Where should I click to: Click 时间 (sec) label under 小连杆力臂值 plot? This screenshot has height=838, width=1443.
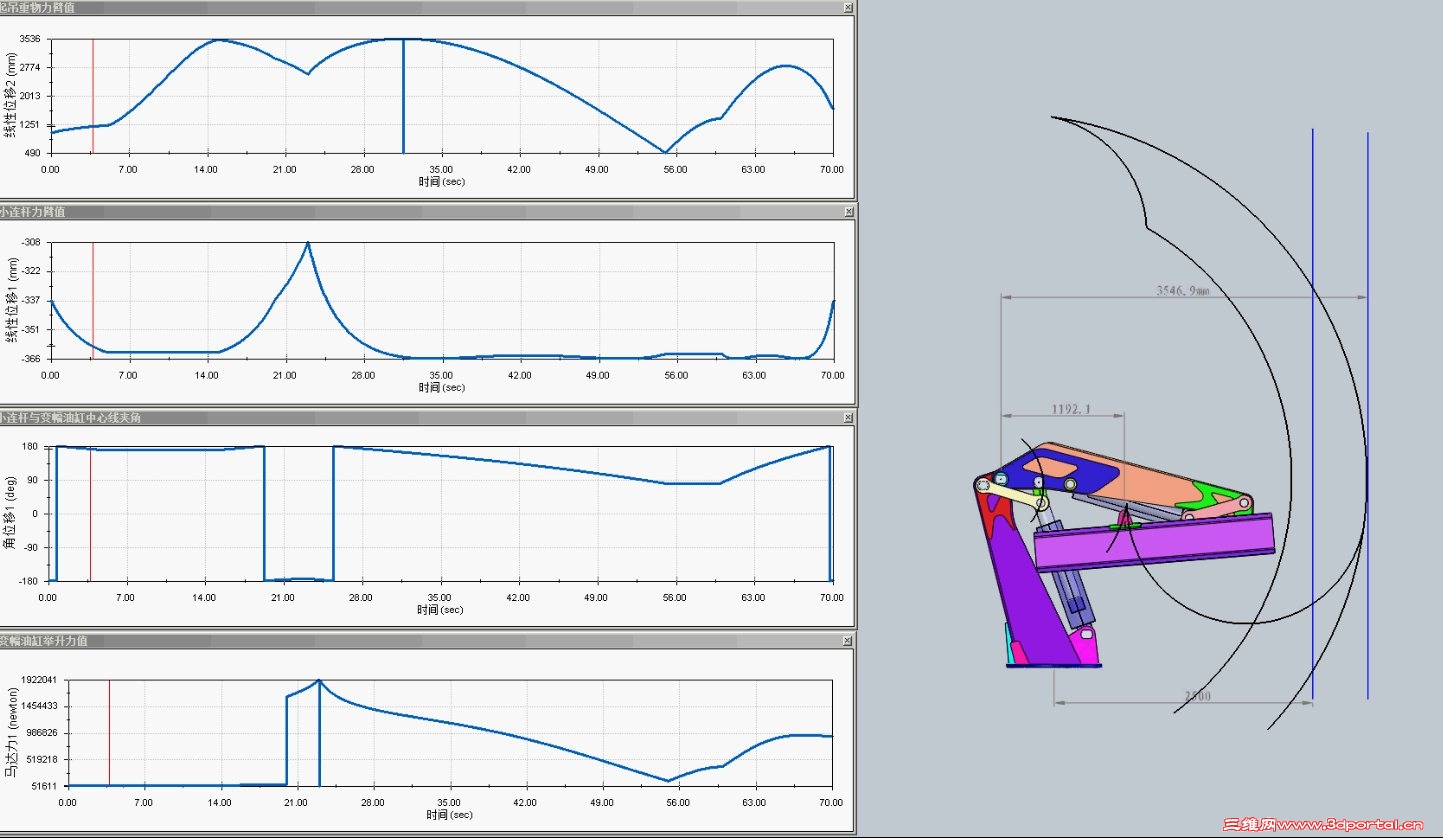pos(442,387)
